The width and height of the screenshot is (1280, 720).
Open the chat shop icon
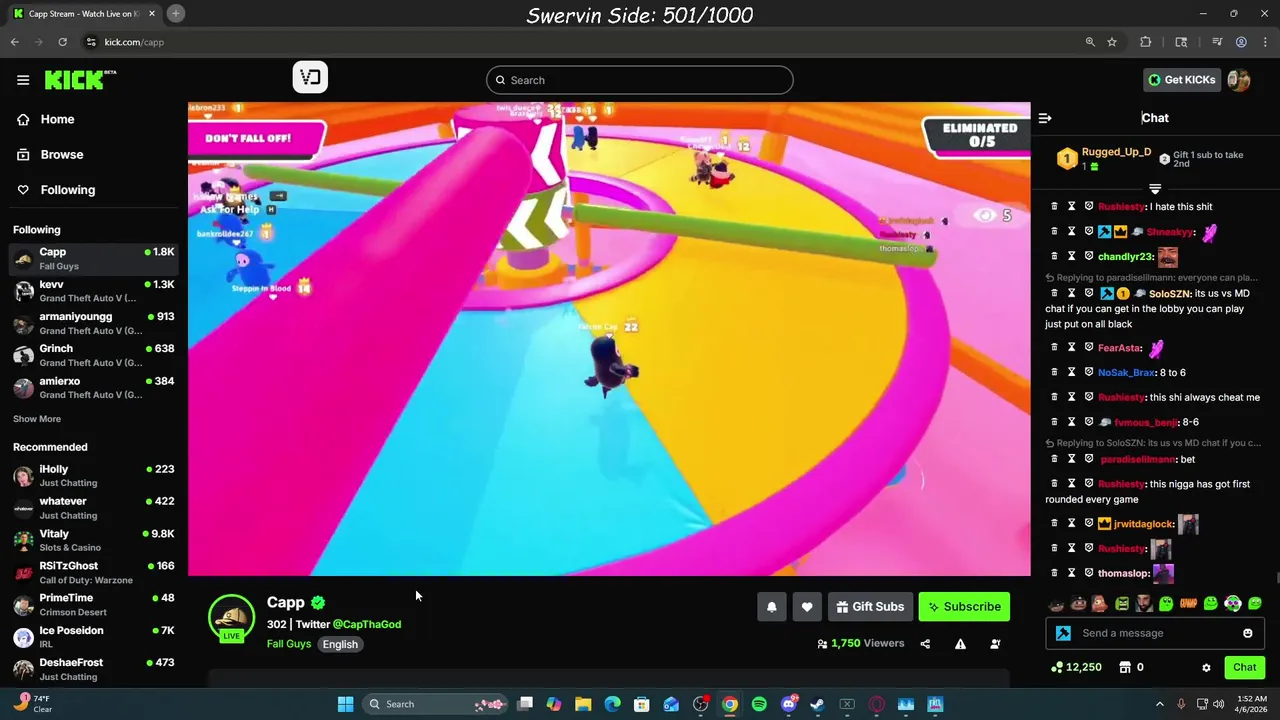[x=1124, y=667]
